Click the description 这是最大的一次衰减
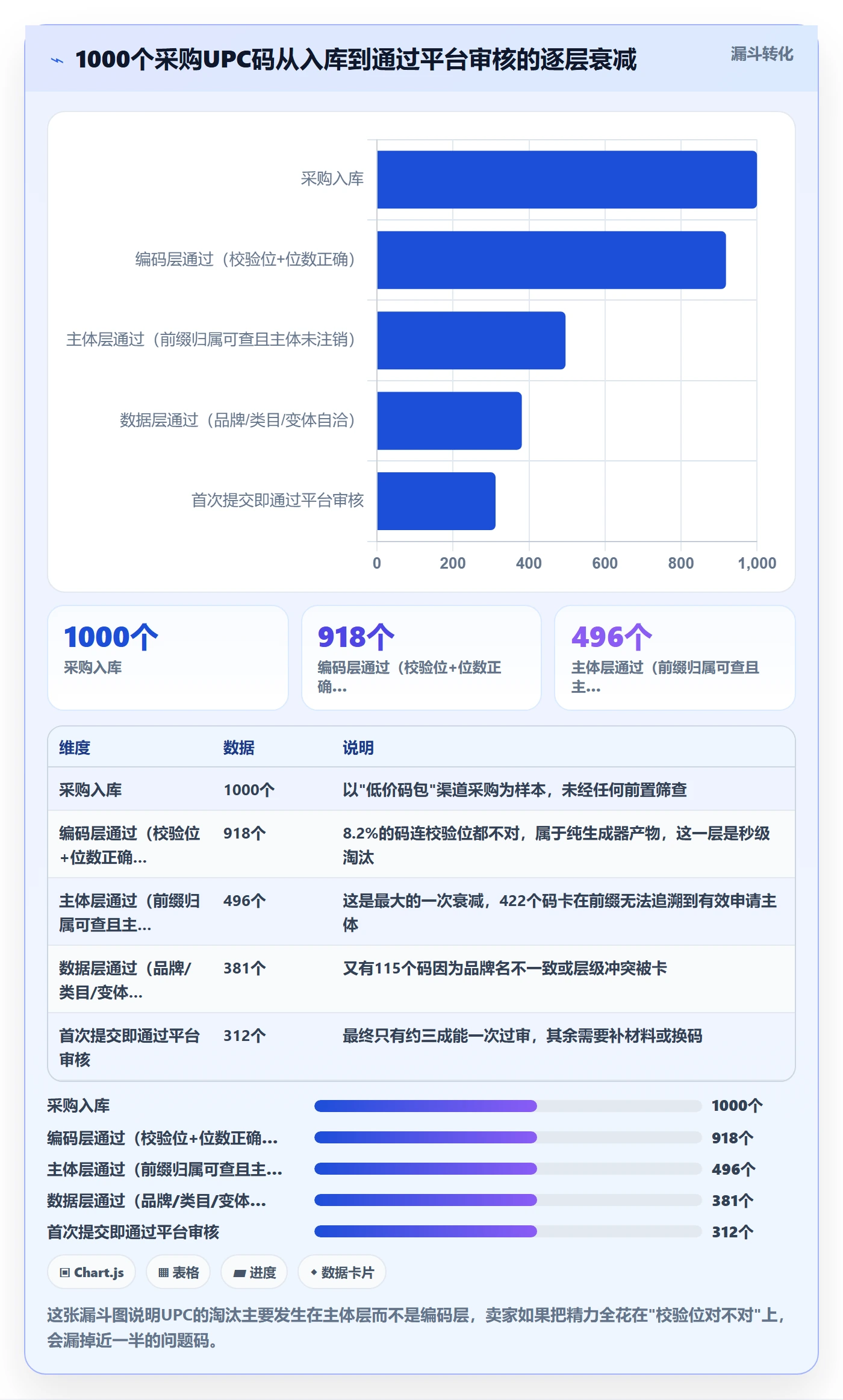This screenshot has height=1400, width=843. (559, 913)
